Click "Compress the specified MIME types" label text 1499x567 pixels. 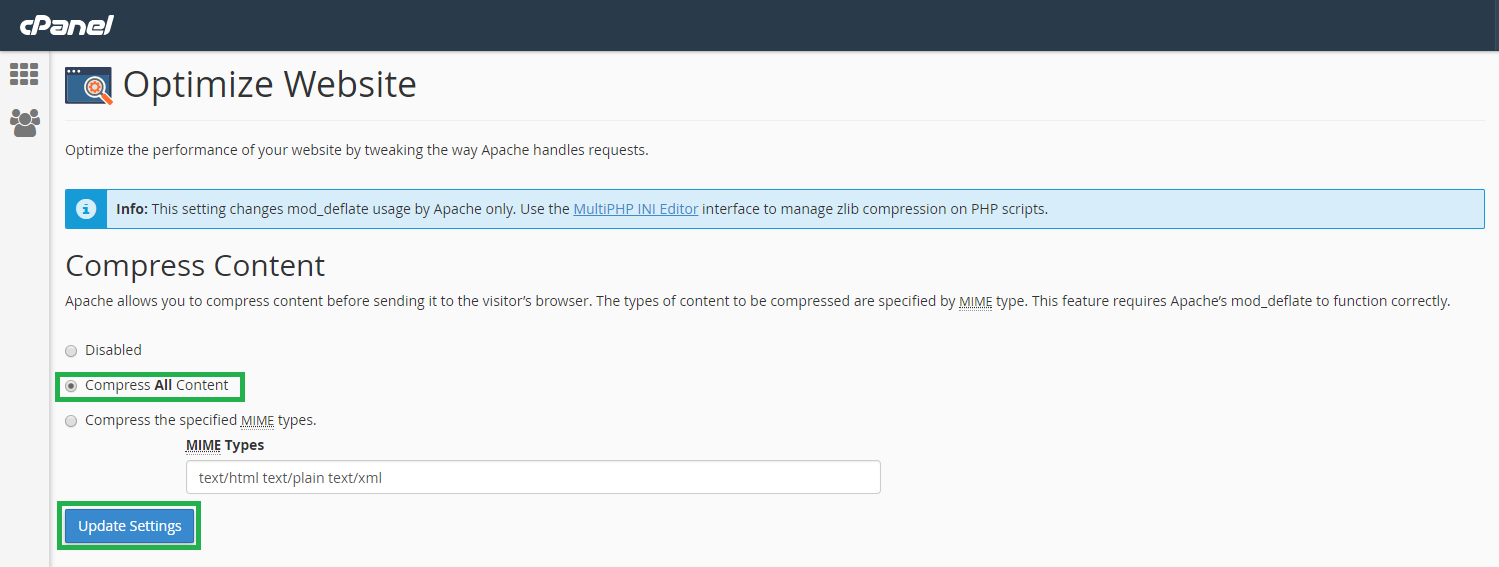coord(200,420)
